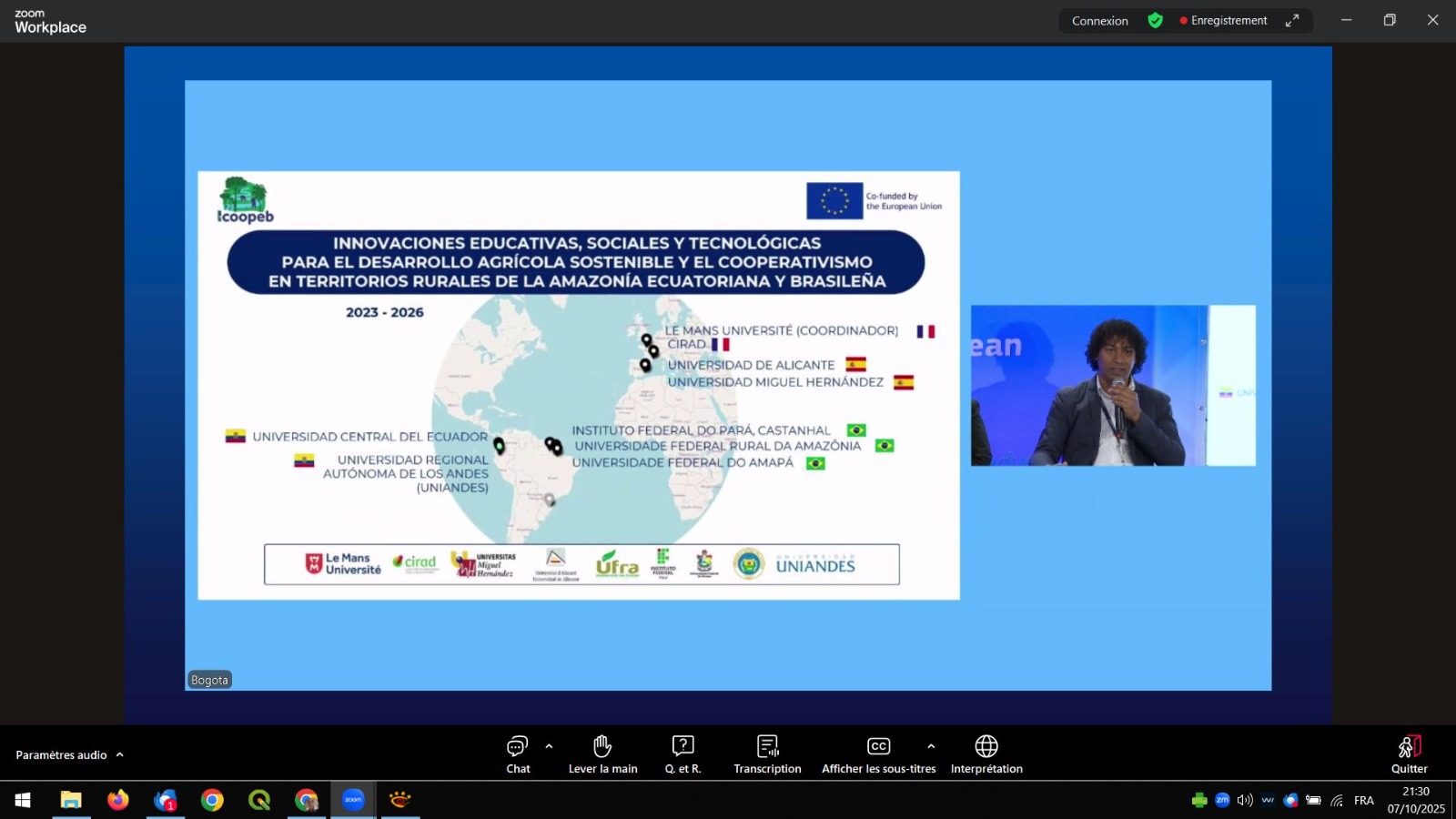The width and height of the screenshot is (1456, 819).
Task: Raise your hand with Lever la main
Action: [602, 754]
